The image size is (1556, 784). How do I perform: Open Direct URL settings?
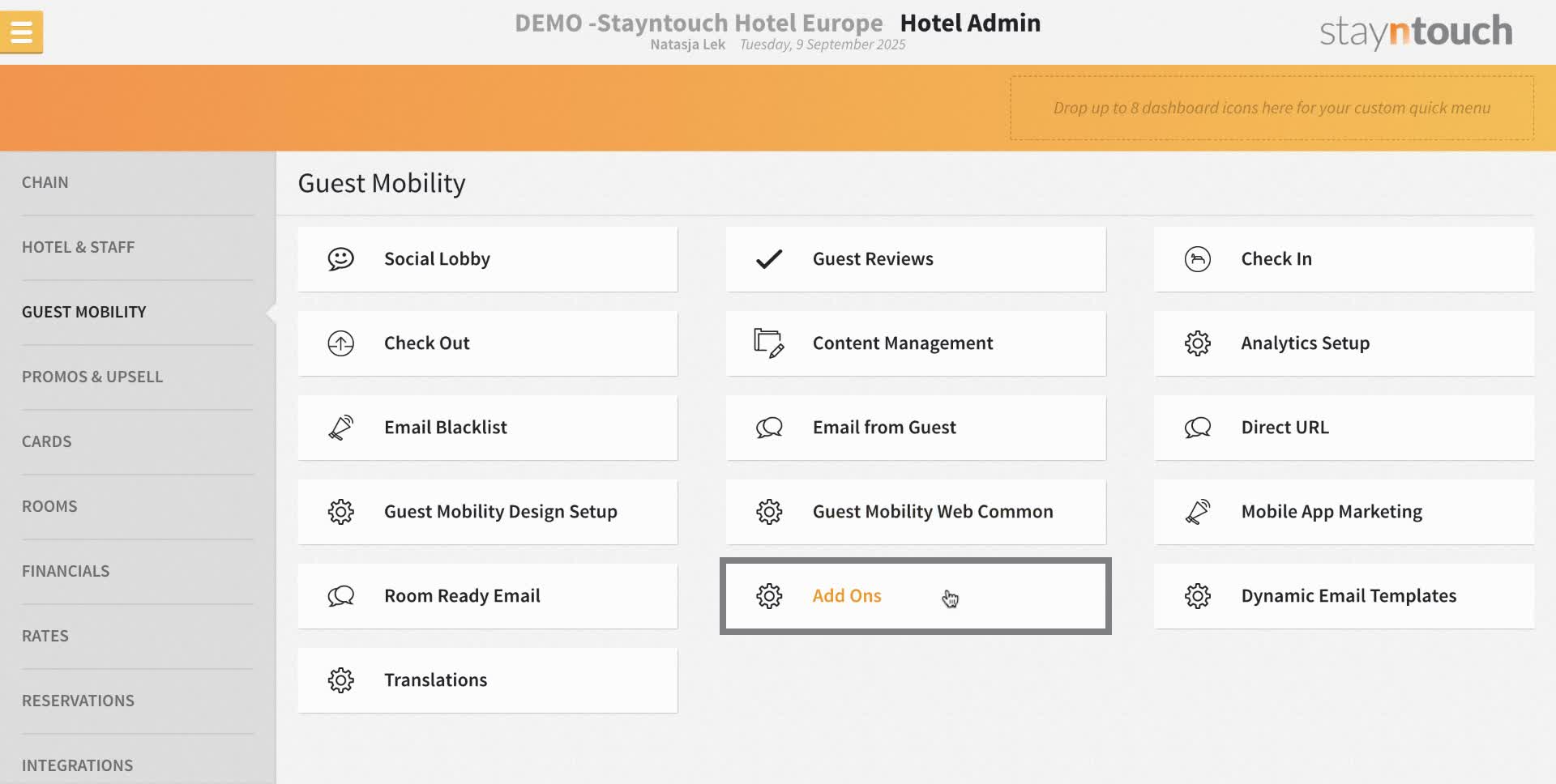pyautogui.click(x=1344, y=428)
